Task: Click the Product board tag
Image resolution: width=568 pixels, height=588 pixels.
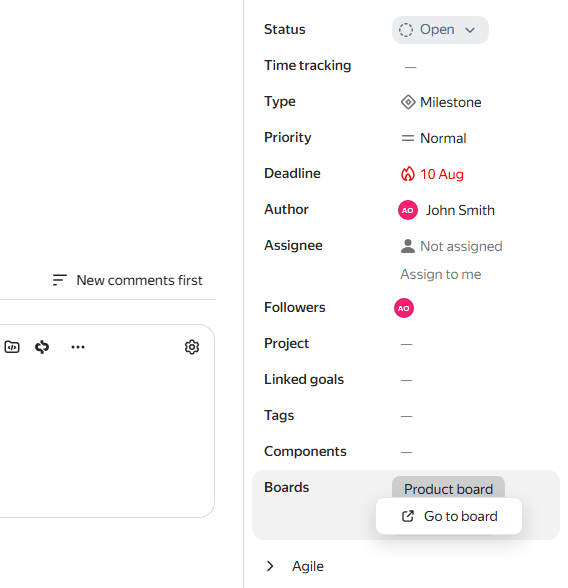Action: pyautogui.click(x=448, y=487)
